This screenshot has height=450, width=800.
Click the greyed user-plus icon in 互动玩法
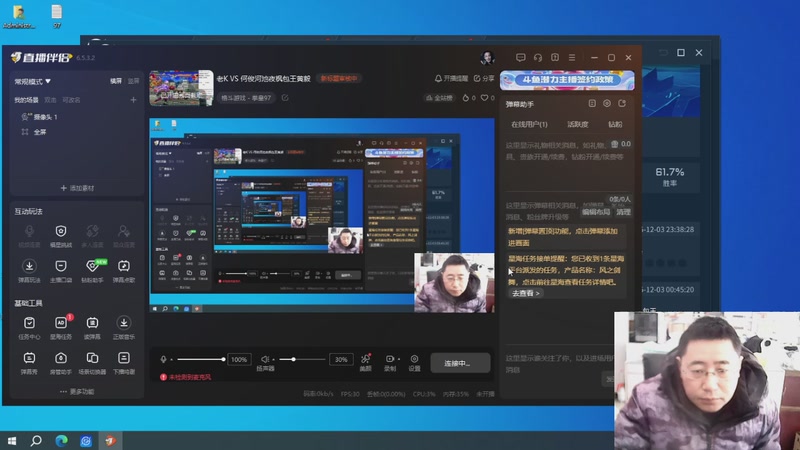click(123, 231)
